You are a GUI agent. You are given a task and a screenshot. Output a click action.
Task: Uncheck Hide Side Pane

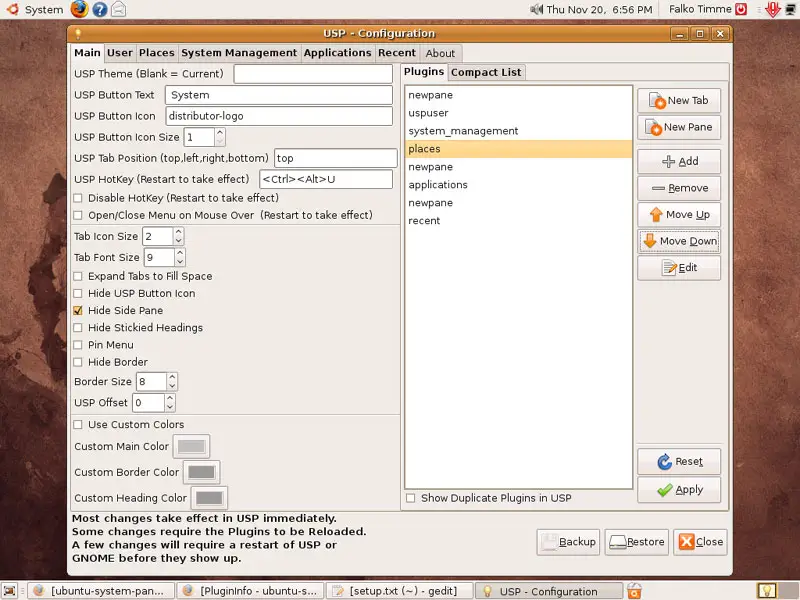pos(78,310)
